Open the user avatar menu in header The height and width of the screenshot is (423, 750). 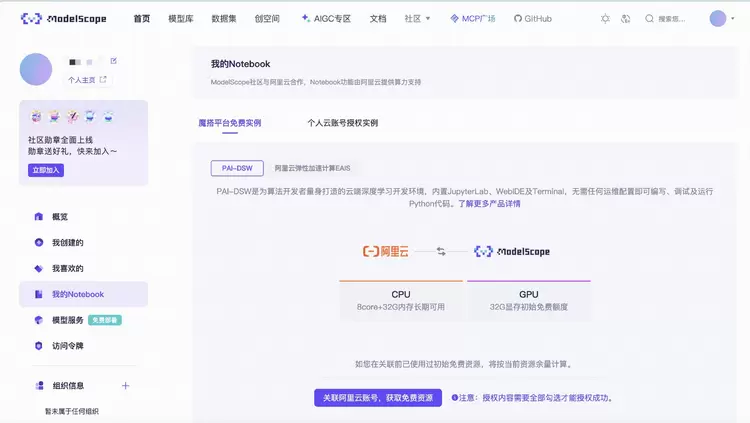718,18
